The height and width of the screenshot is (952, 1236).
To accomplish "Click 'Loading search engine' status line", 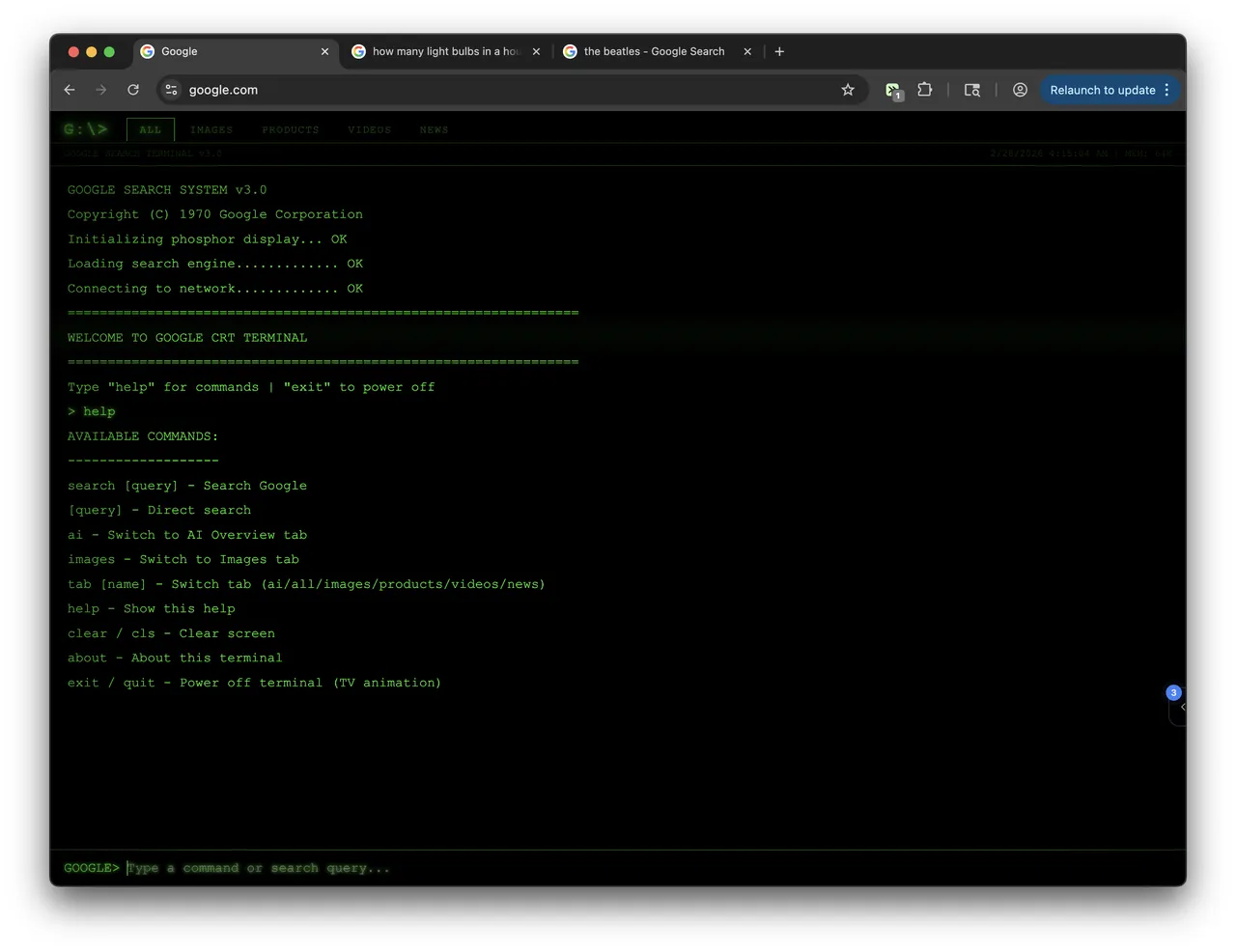I will pos(215,264).
